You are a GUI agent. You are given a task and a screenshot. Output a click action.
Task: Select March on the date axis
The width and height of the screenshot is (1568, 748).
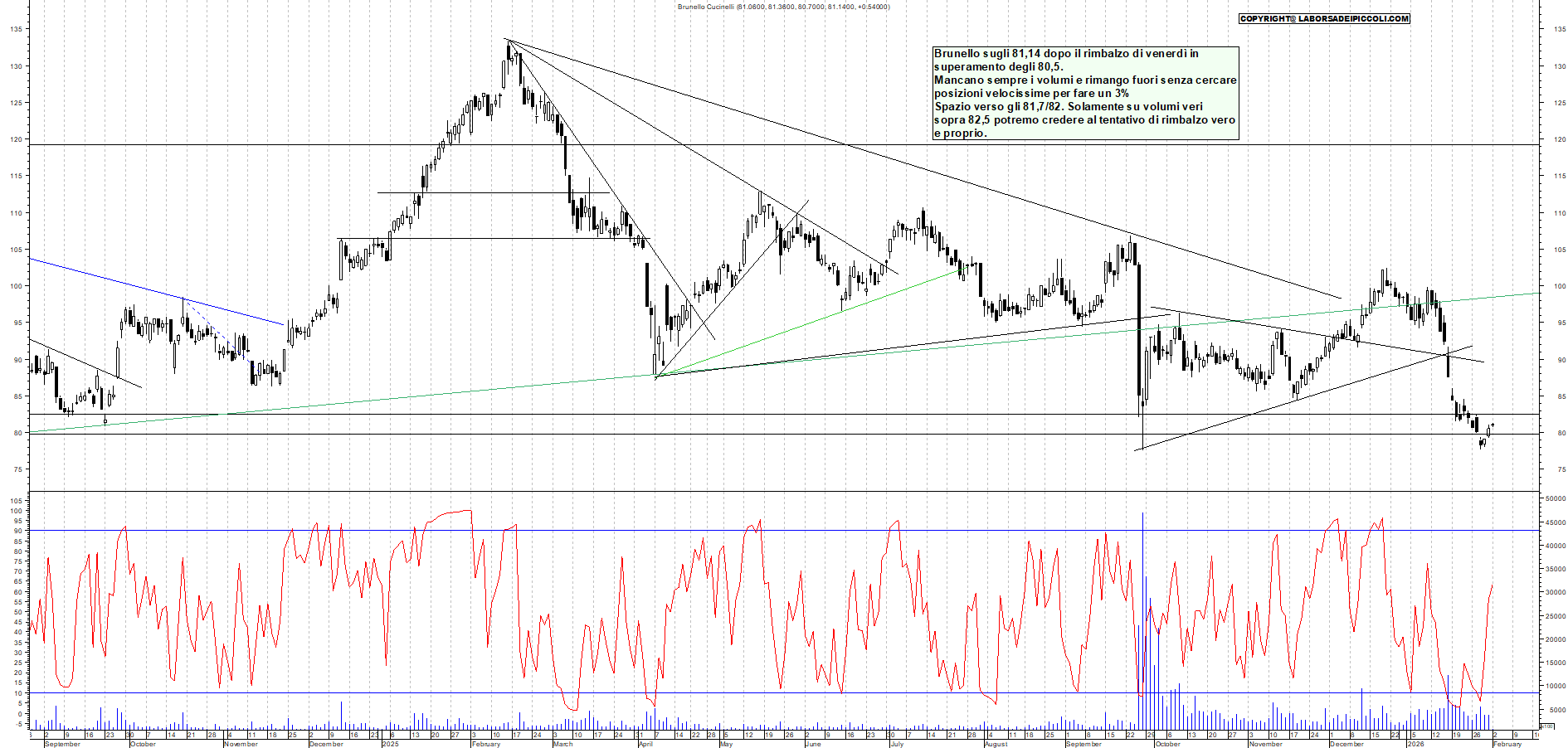click(563, 744)
